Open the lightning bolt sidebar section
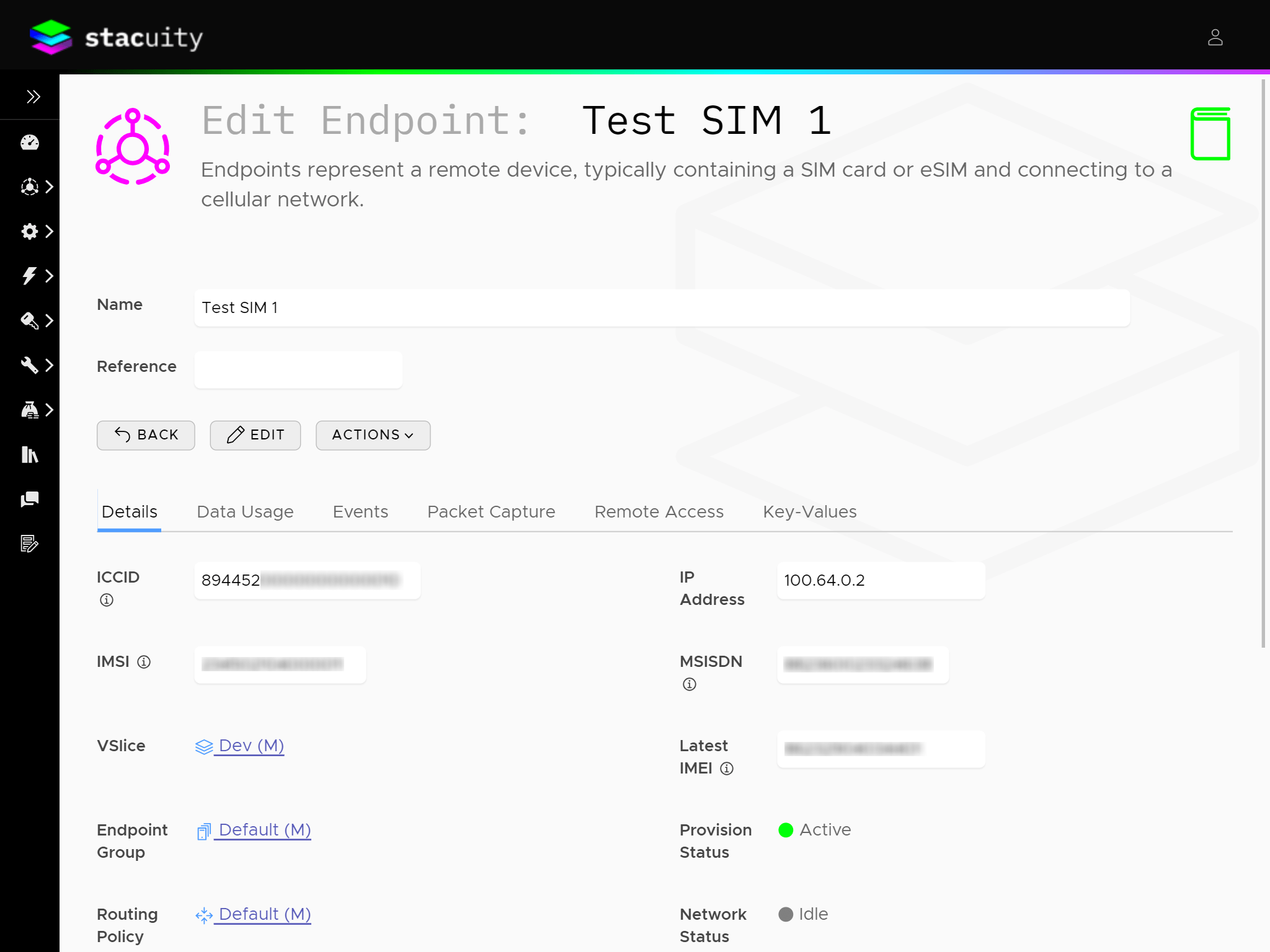 coord(37,276)
